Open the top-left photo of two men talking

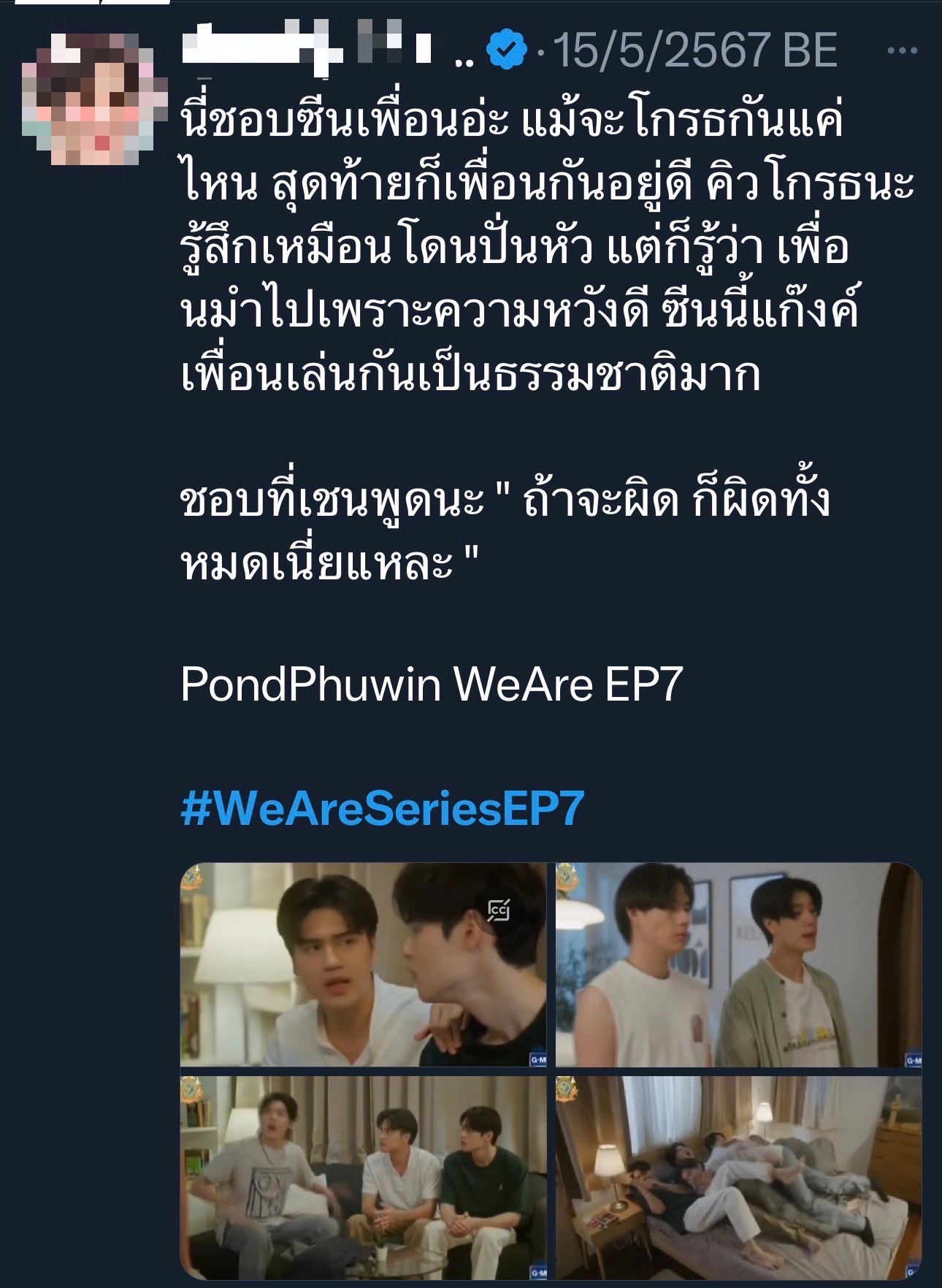(x=363, y=964)
